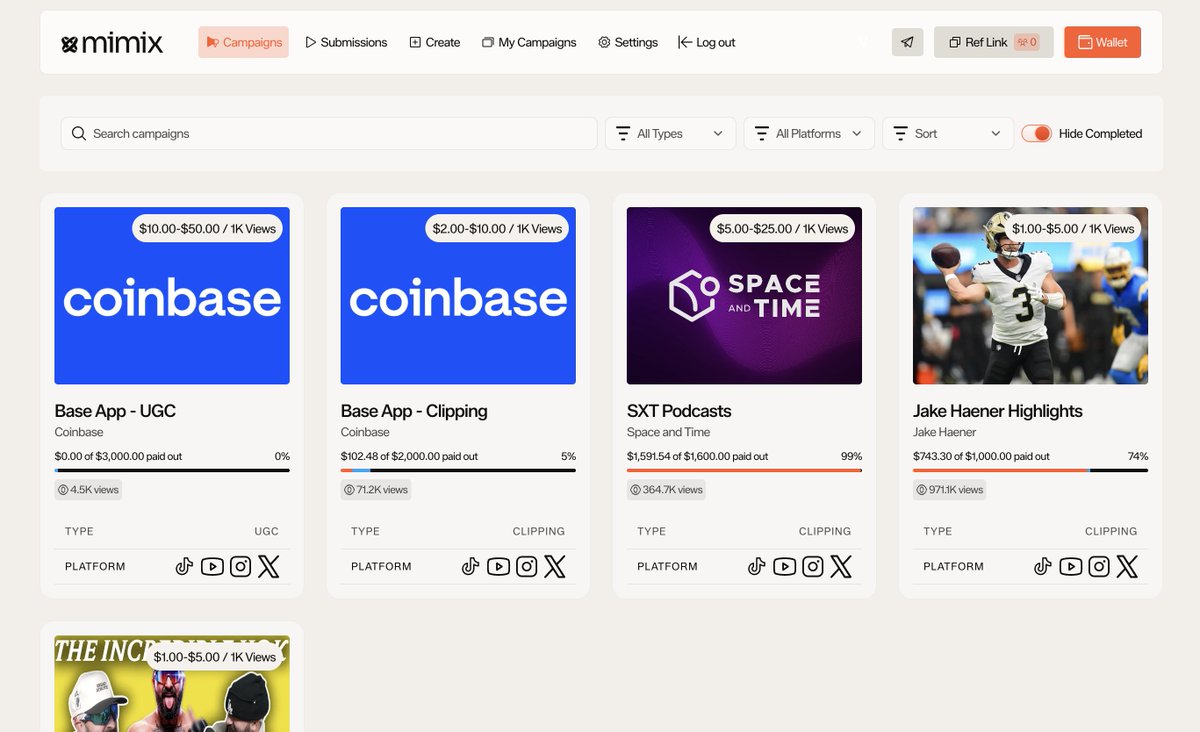Open the yellow fifth campaign thumbnail
The width and height of the screenshot is (1200, 732).
172,684
